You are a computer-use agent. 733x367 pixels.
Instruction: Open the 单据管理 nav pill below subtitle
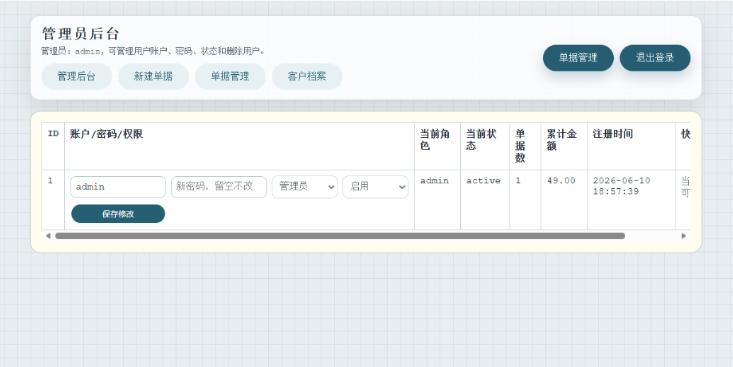point(230,76)
